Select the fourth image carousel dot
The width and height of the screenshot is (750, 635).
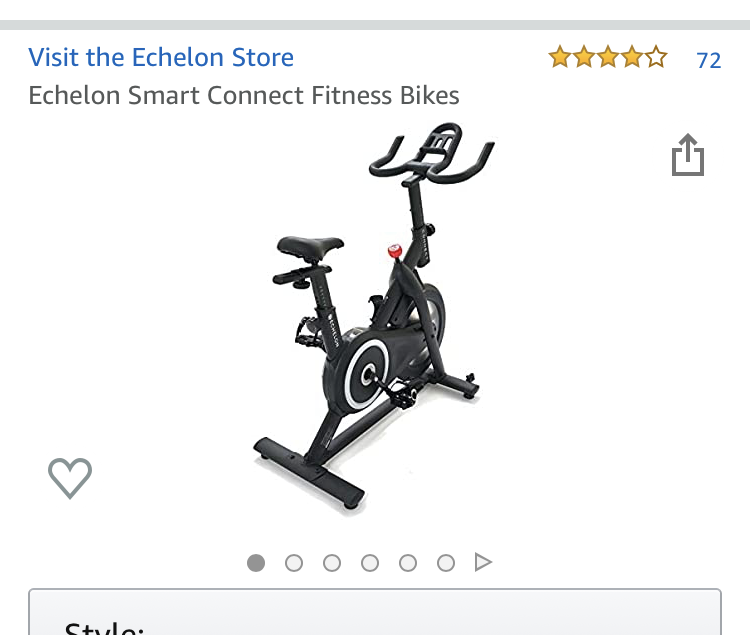pos(370,563)
